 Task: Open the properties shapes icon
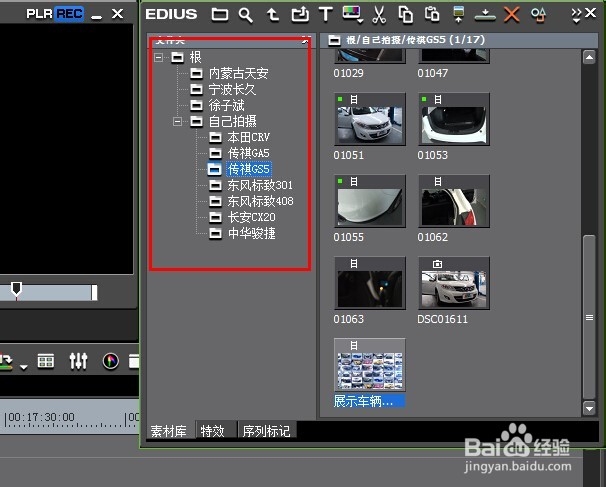coord(538,15)
